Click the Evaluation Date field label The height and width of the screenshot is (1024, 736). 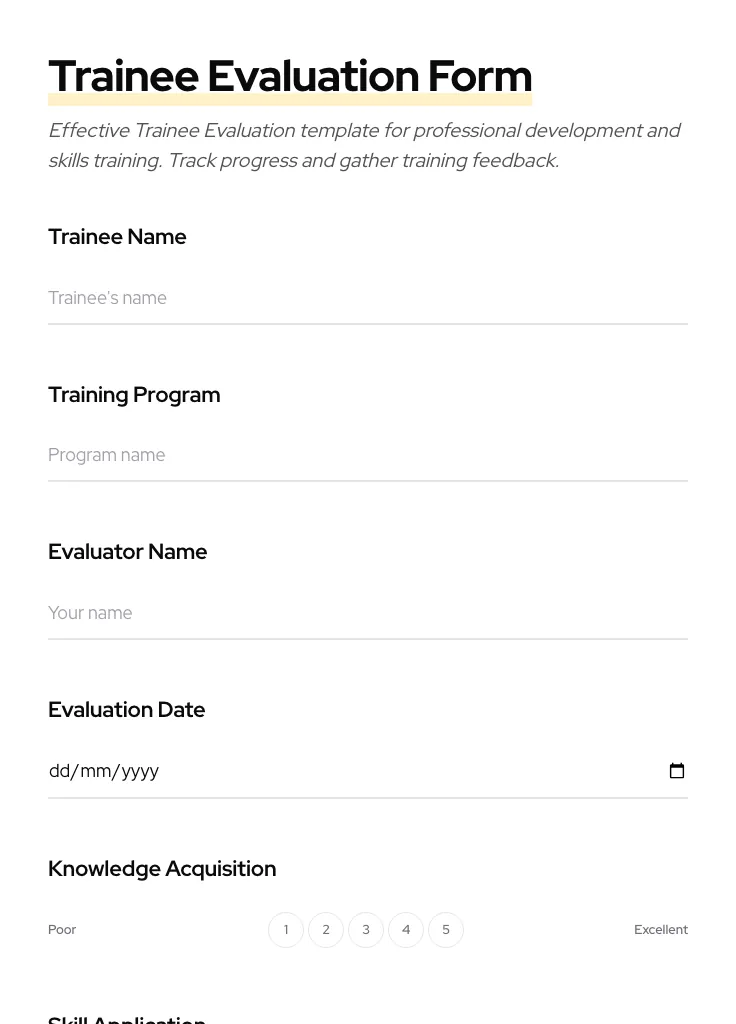coord(126,710)
